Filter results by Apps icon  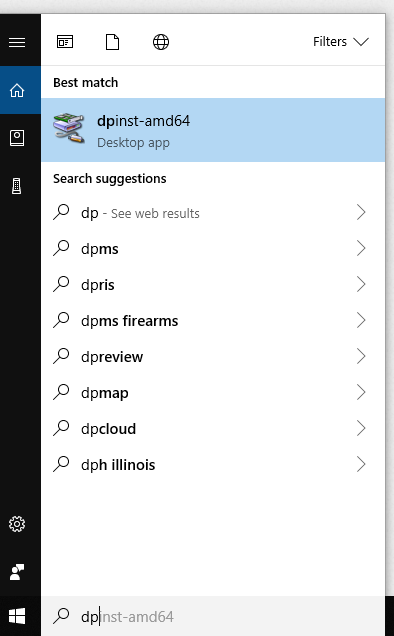(65, 42)
